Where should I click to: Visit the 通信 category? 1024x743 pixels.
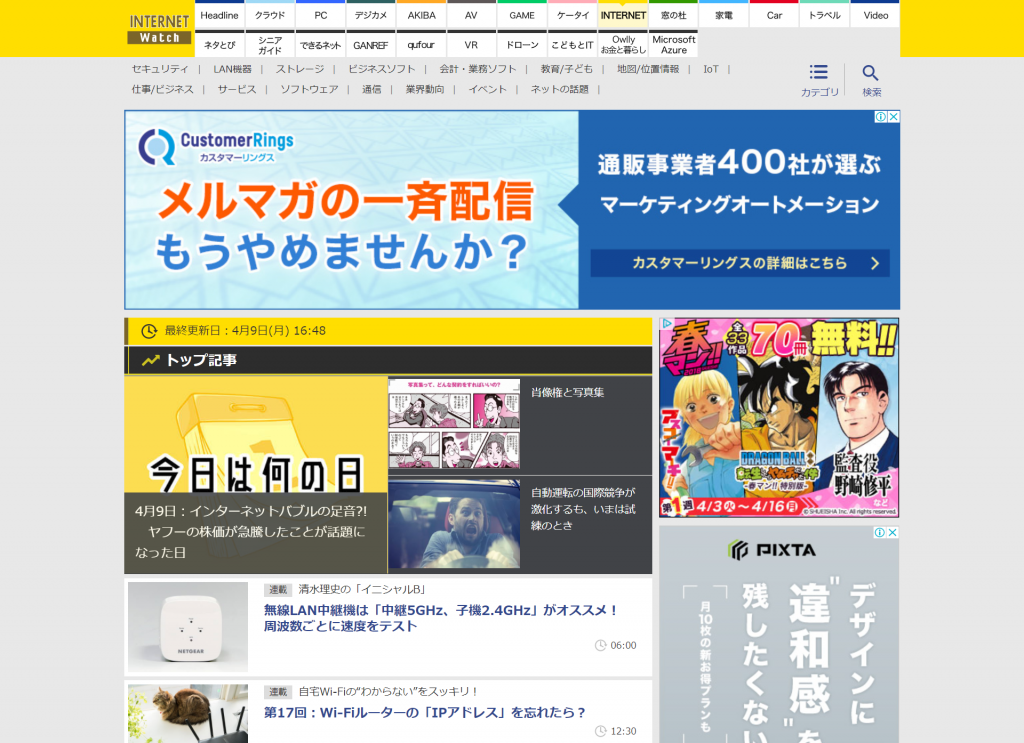tap(372, 89)
